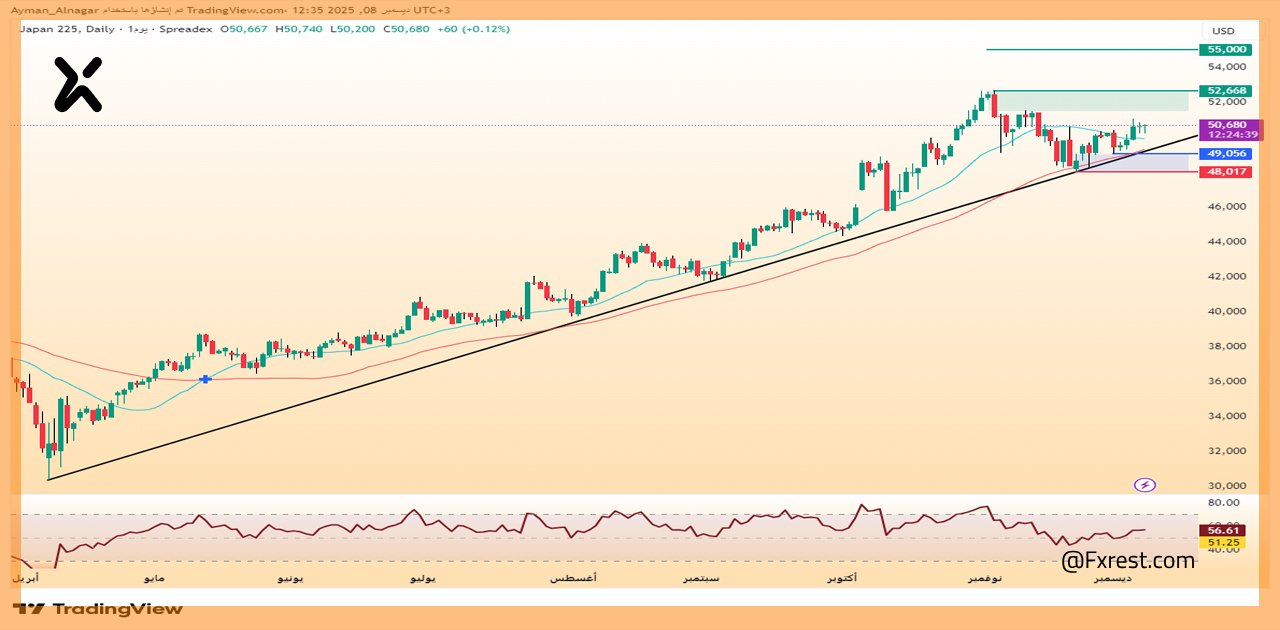This screenshot has width=1280, height=630.
Task: Click the green 55,000 target price label
Action: (1228, 48)
